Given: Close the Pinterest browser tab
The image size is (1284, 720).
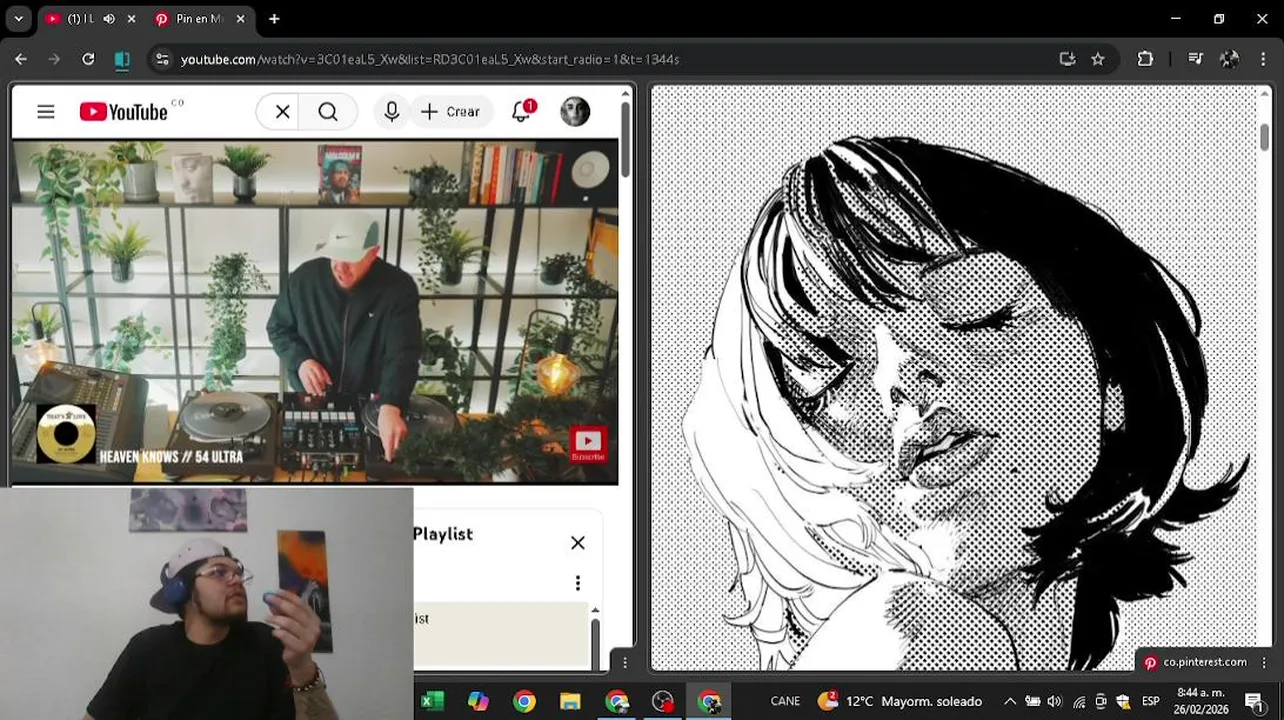Looking at the screenshot, I should point(241,19).
